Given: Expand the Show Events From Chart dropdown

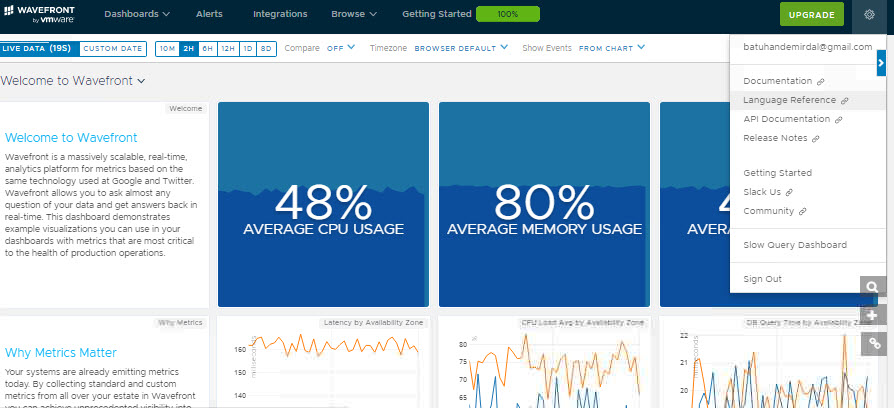Looking at the screenshot, I should pos(611,47).
